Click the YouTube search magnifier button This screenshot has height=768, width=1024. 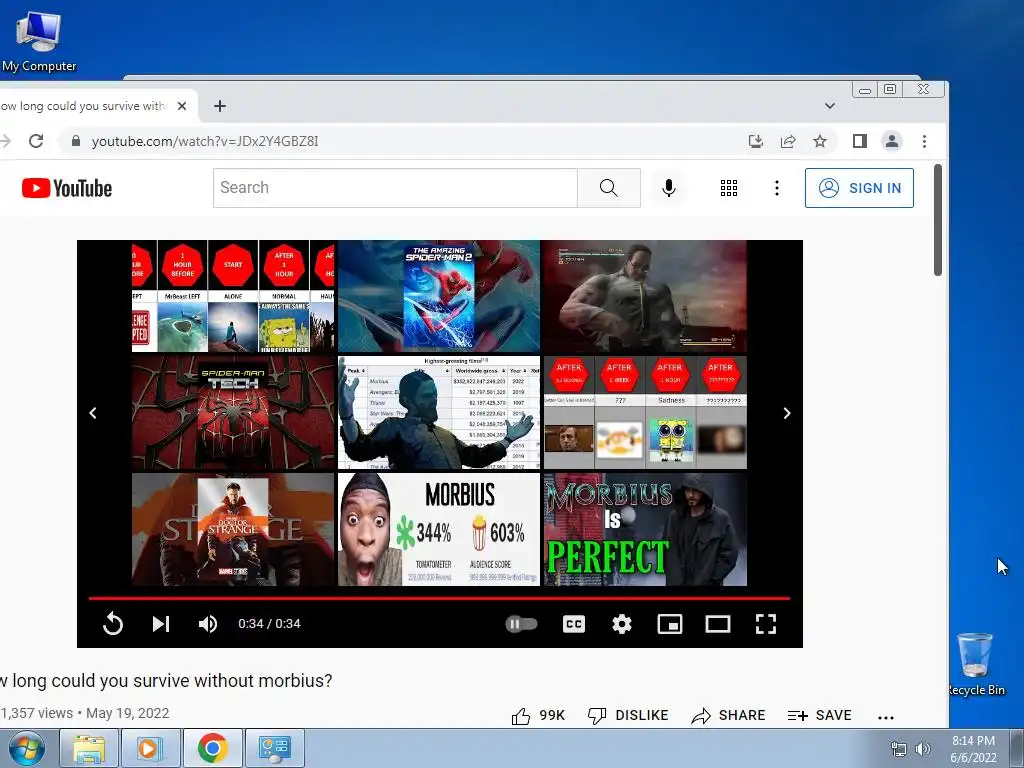[x=609, y=188]
